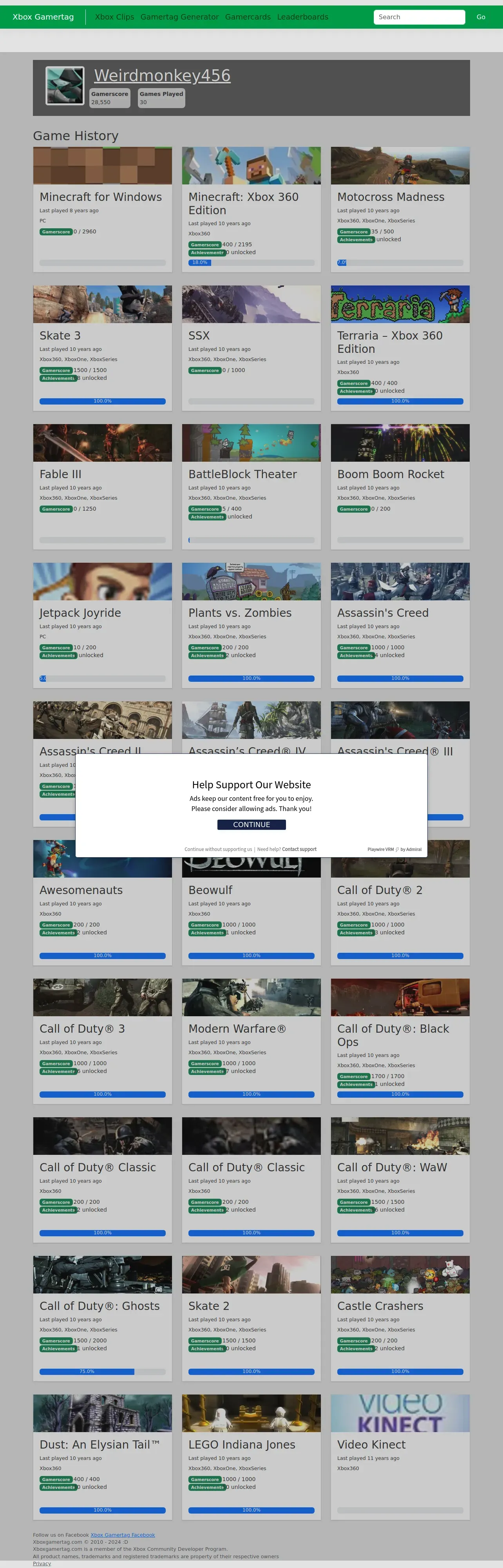Open the Castle Crashers banner image

(x=400, y=1275)
